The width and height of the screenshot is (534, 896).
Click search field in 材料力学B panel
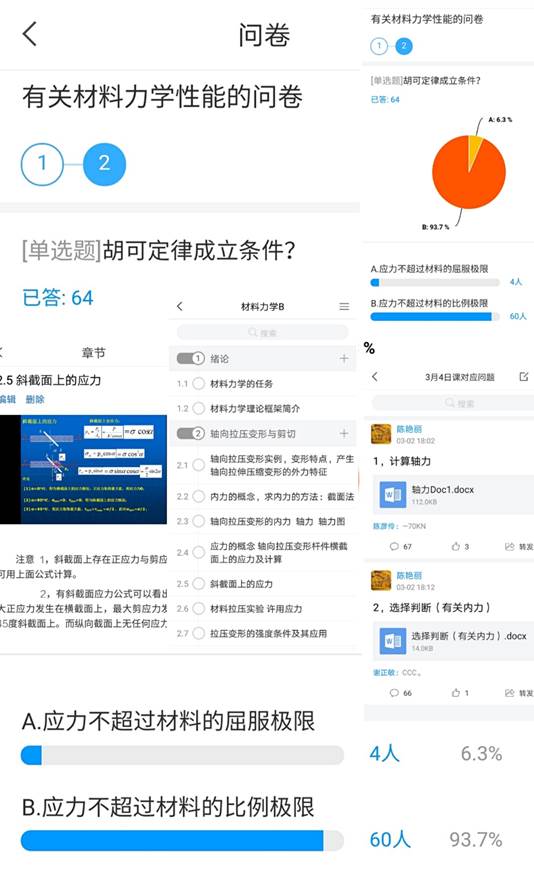(262, 332)
